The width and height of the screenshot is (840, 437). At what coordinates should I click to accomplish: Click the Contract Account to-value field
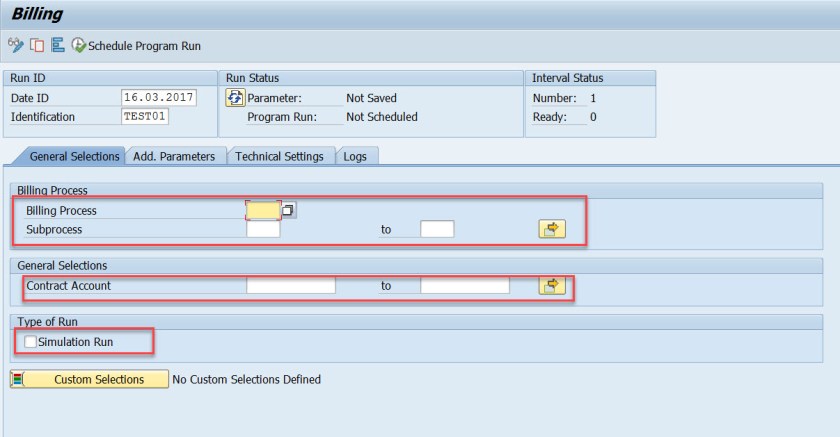[465, 285]
